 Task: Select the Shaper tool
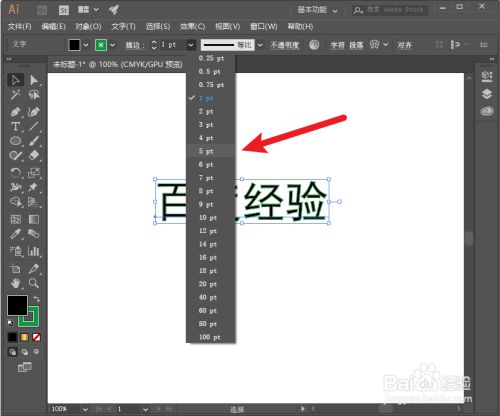[15, 155]
